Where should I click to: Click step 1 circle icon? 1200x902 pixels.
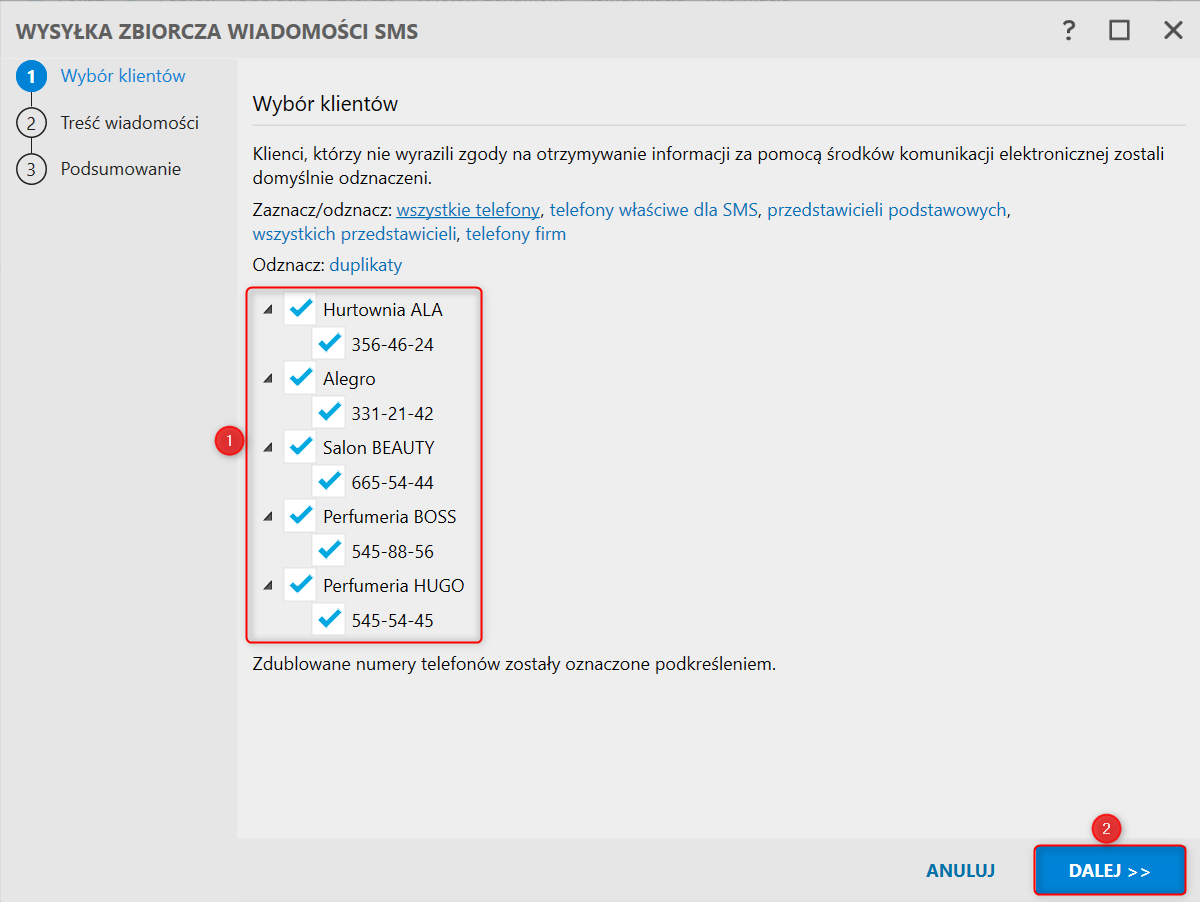coord(31,76)
